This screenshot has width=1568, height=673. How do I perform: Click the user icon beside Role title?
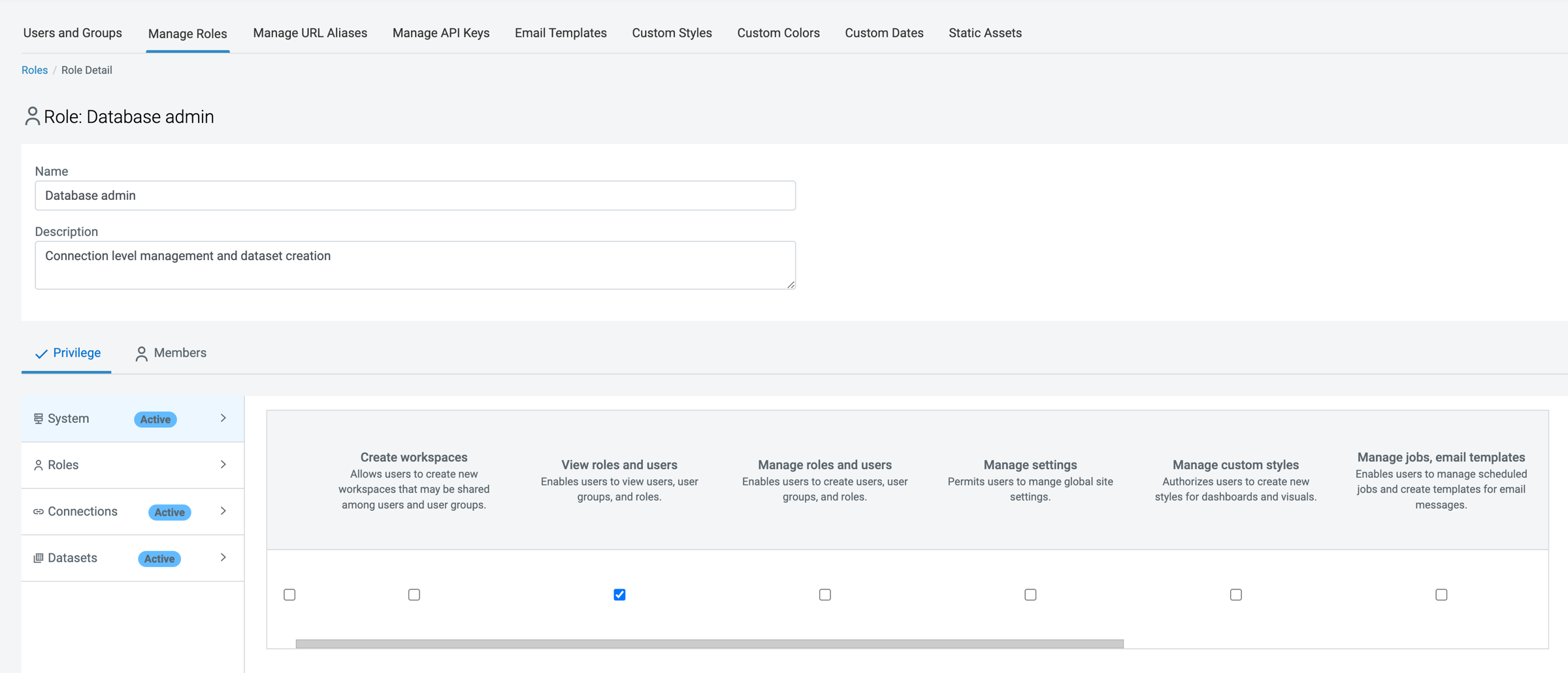32,116
